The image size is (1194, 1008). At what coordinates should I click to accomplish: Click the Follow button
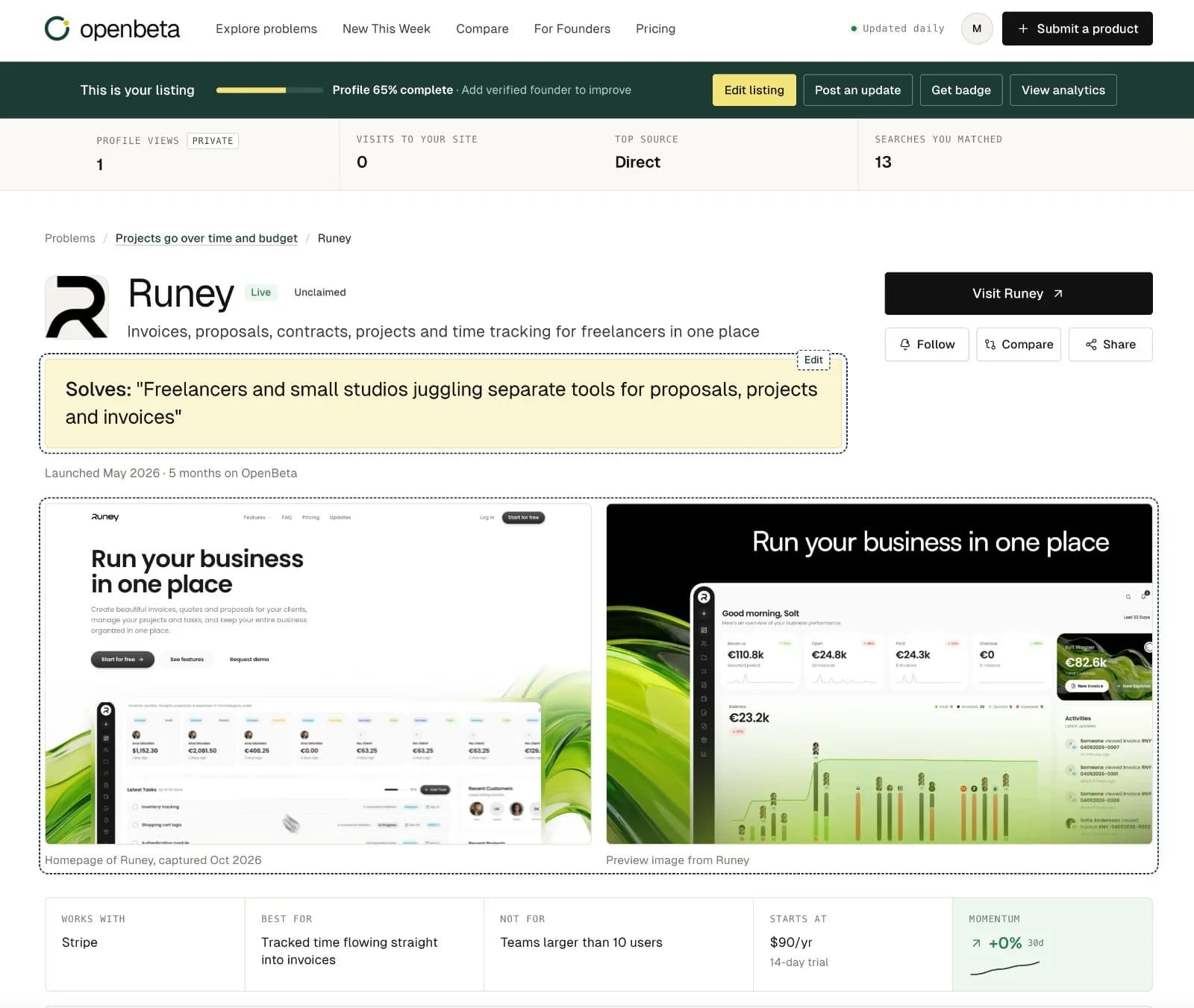[927, 345]
